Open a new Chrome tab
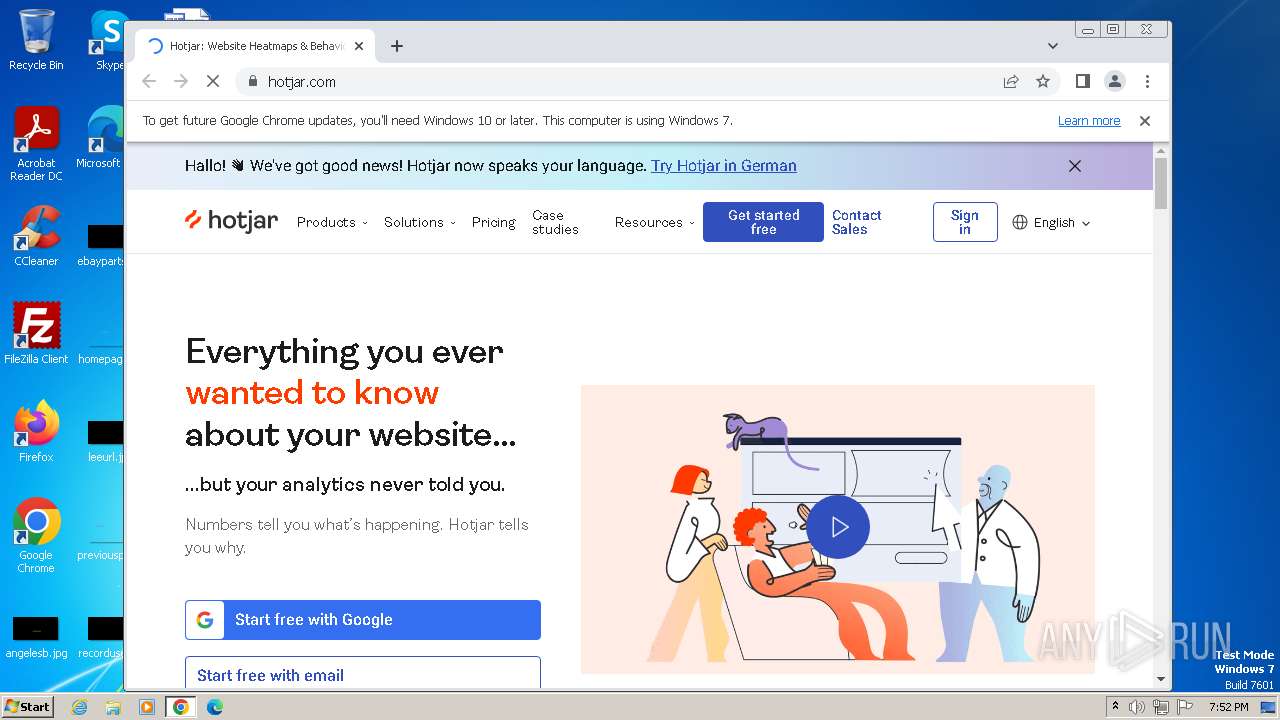Viewport: 1280px width, 720px height. pos(397,46)
